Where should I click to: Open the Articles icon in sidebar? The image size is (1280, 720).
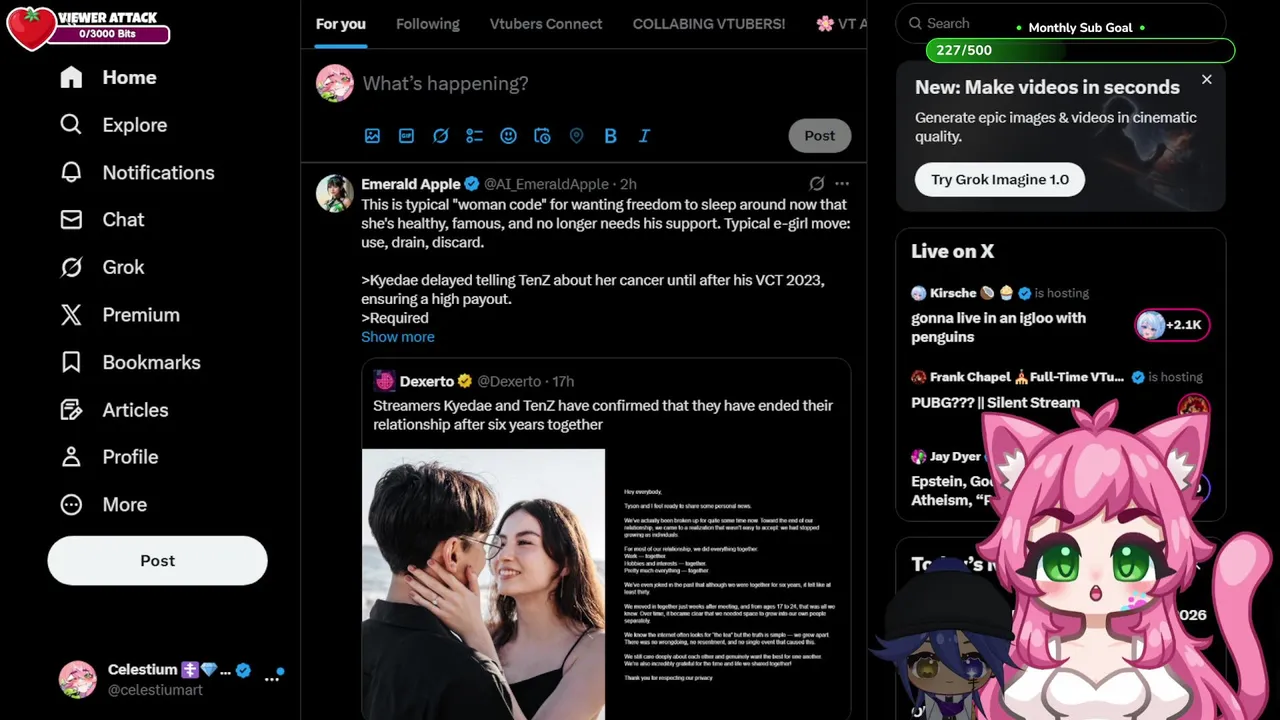71,410
